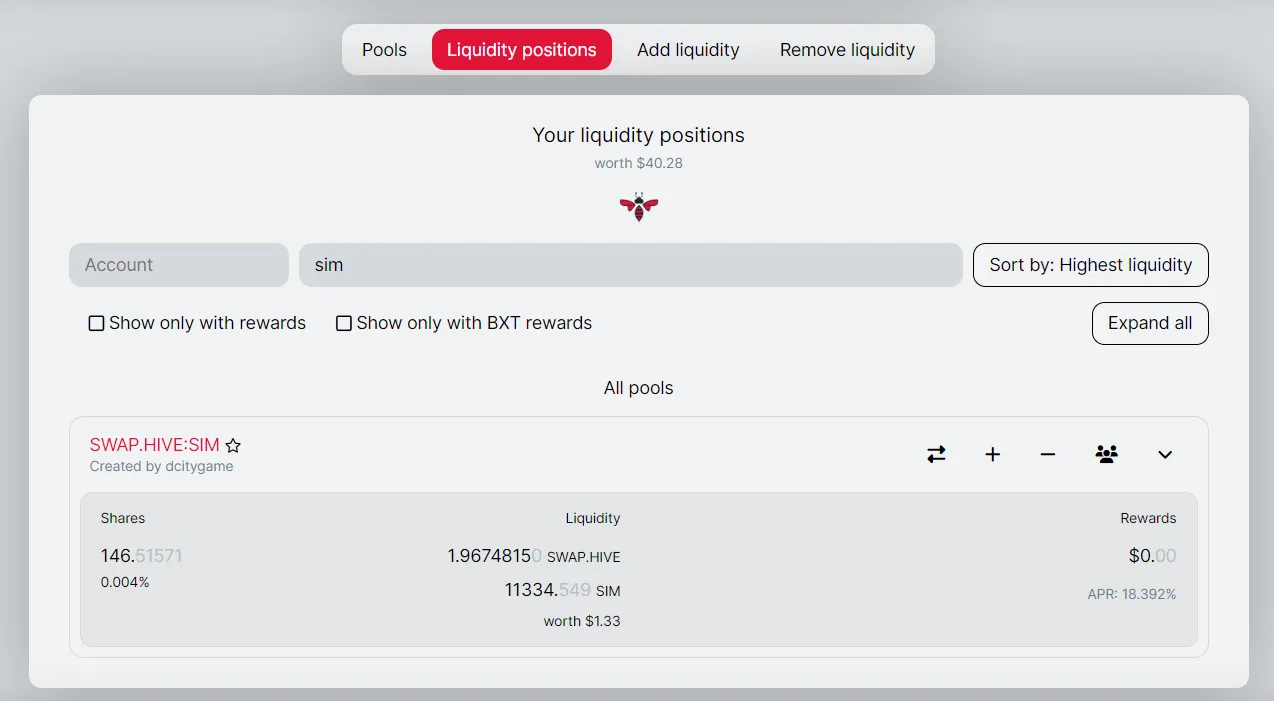This screenshot has width=1274, height=701.
Task: Click the SWAP.HIVE:SIM position summary card
Action: click(x=638, y=568)
